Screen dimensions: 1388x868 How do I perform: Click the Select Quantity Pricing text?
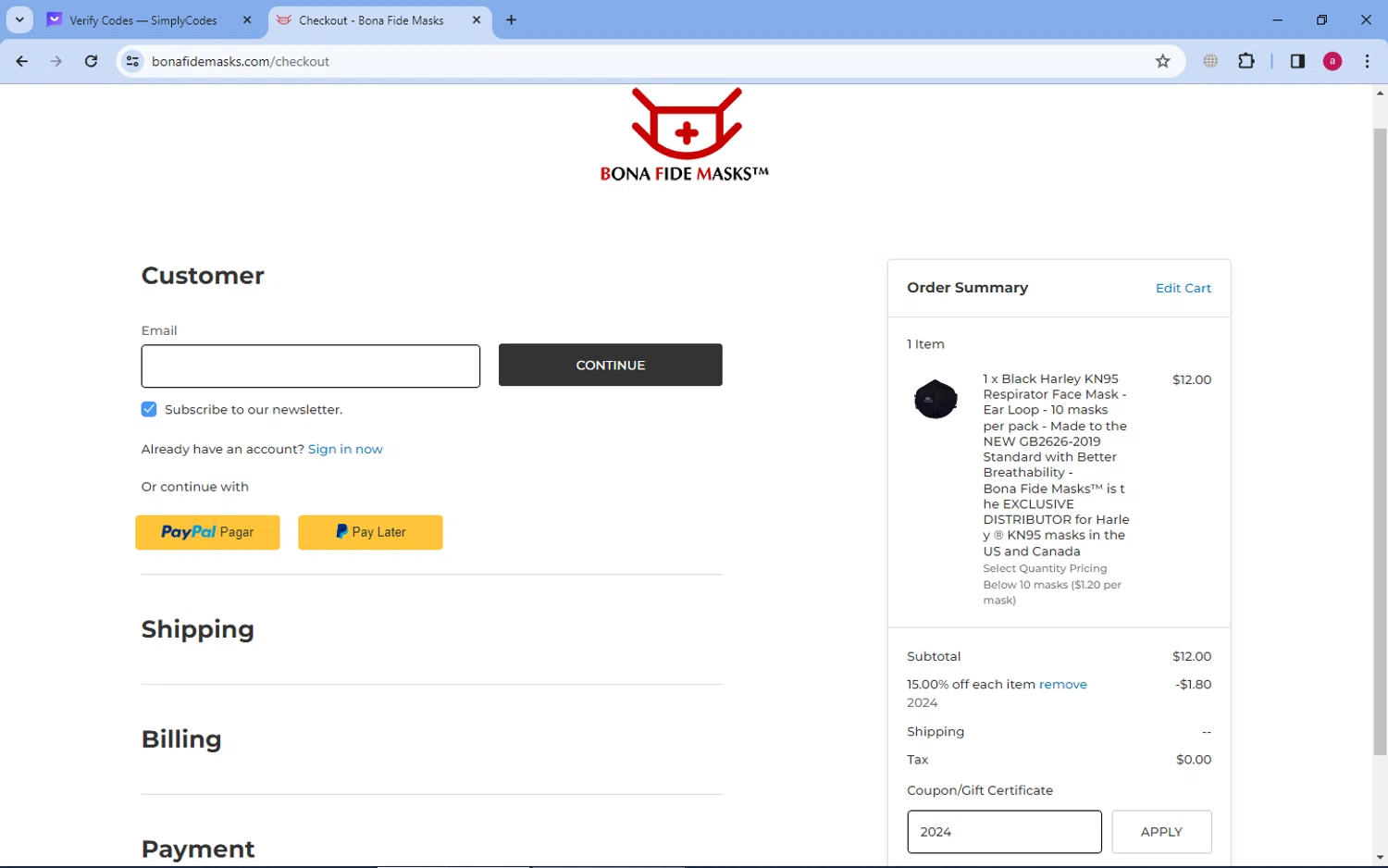point(1045,568)
